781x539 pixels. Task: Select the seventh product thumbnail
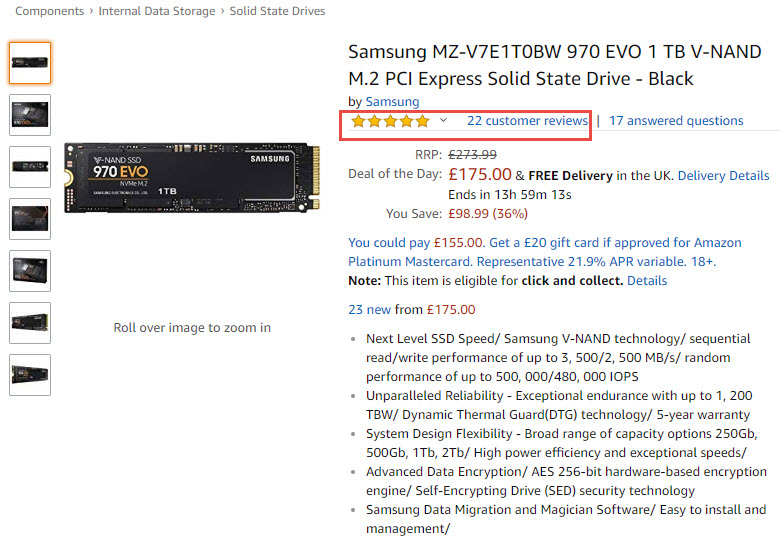pyautogui.click(x=30, y=374)
